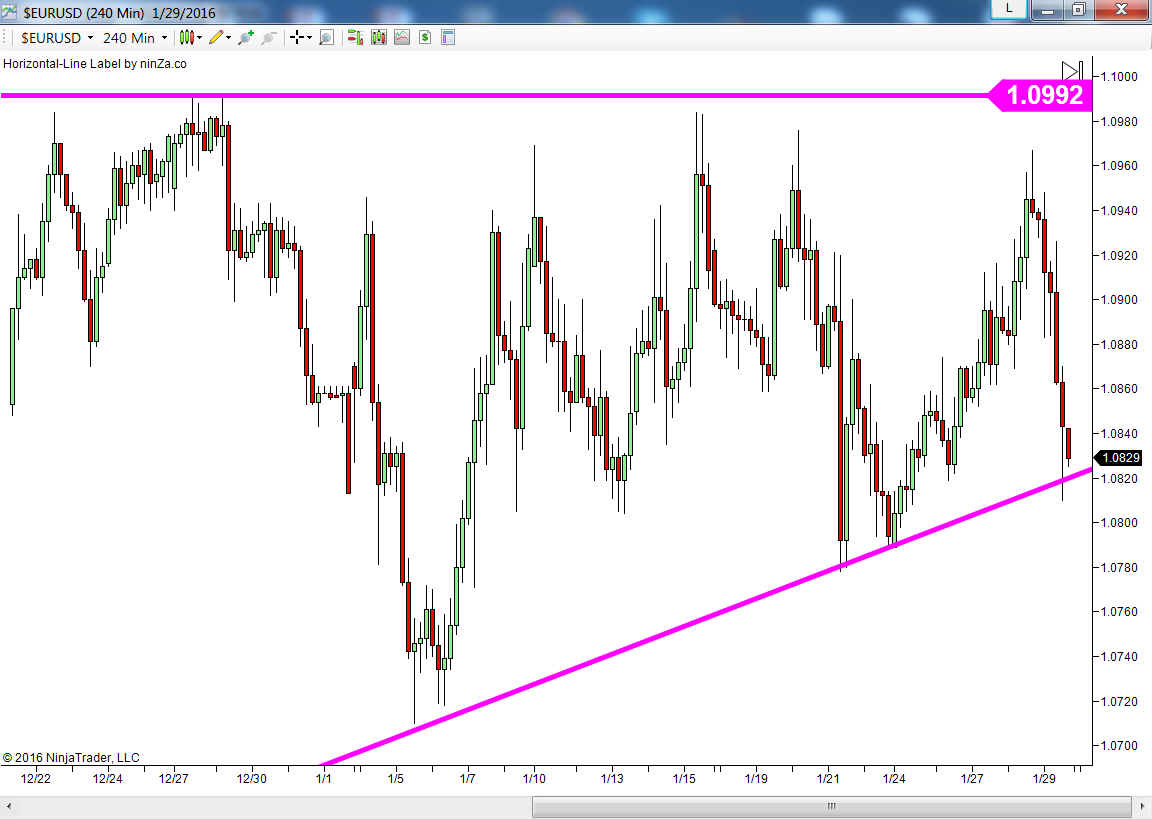Select the magenta 1.0992 price label
The image size is (1152, 819).
(1040, 95)
